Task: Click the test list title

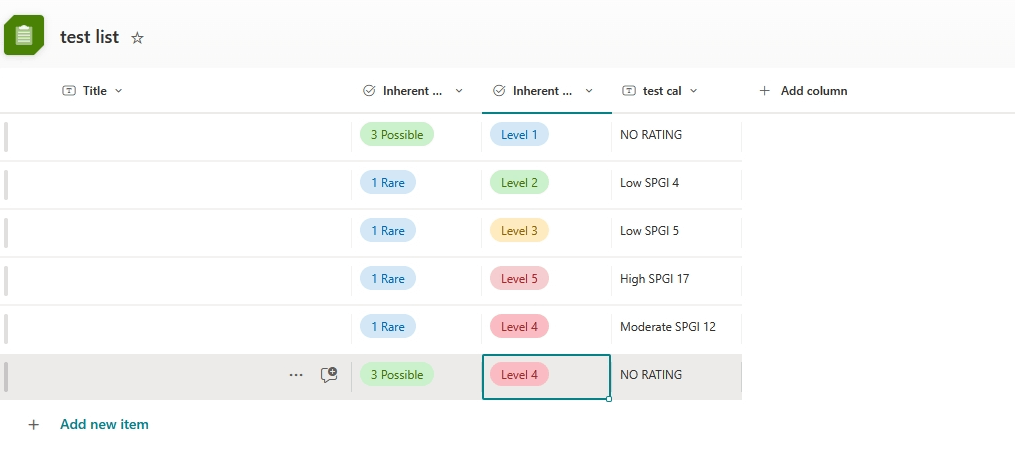Action: pyautogui.click(x=89, y=37)
